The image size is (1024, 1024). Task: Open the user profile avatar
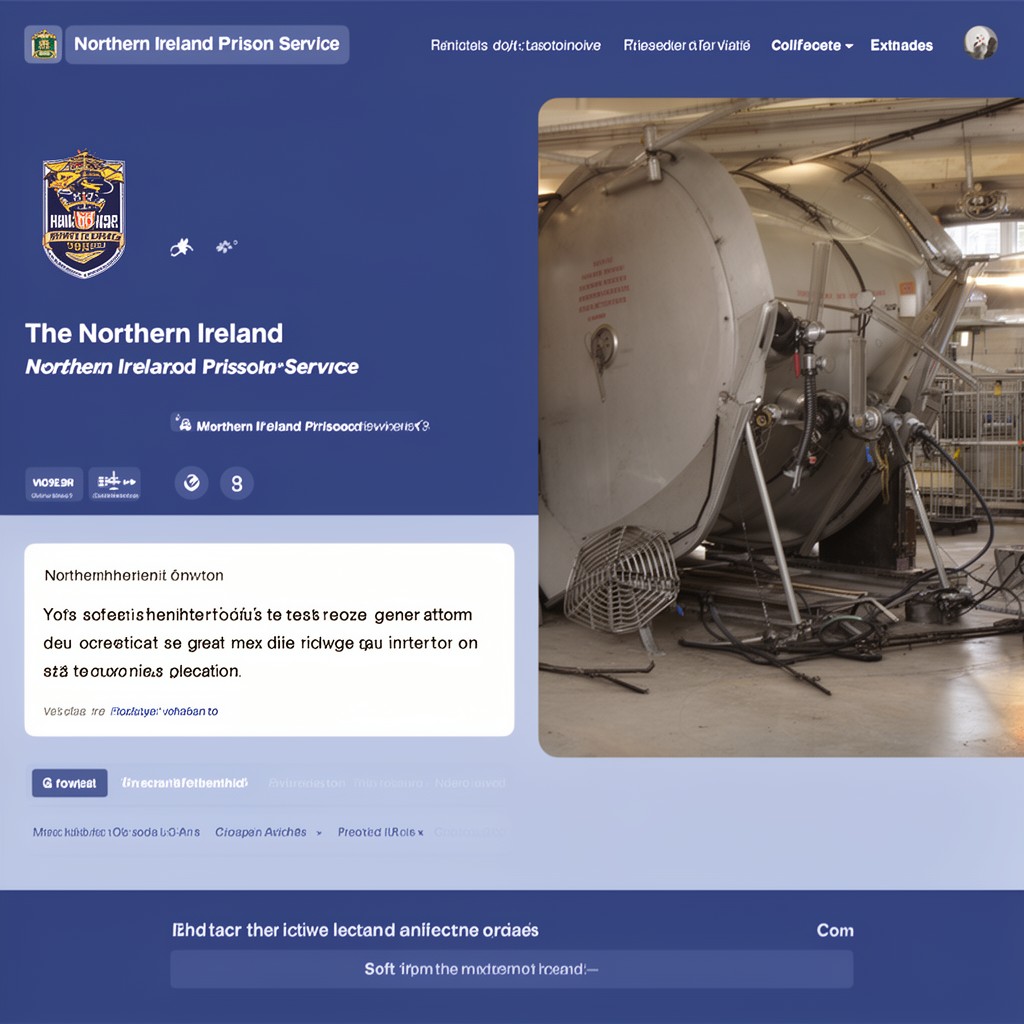(981, 43)
